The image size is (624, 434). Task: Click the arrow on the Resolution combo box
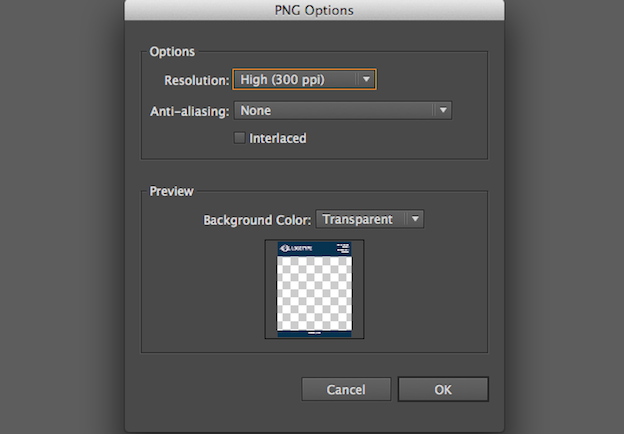[367, 79]
